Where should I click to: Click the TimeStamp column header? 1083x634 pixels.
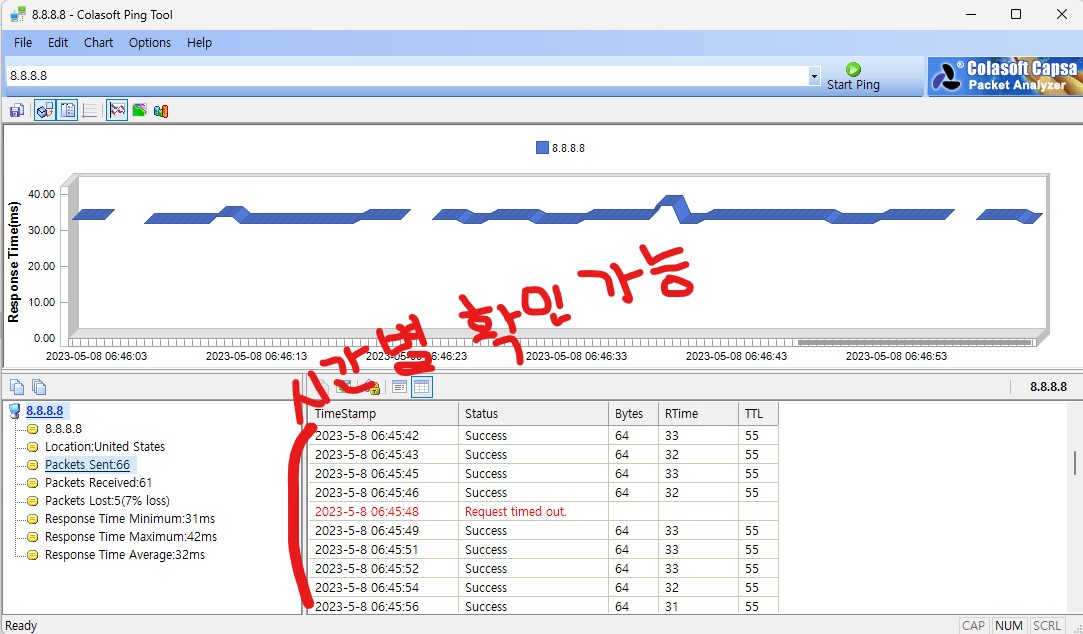point(383,414)
